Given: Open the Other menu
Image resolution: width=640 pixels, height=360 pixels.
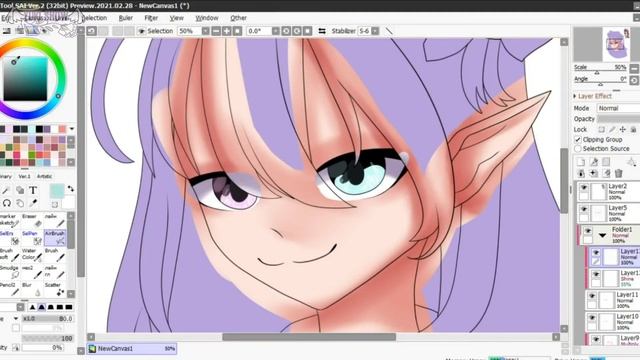Looking at the screenshot, I should pyautogui.click(x=238, y=18).
